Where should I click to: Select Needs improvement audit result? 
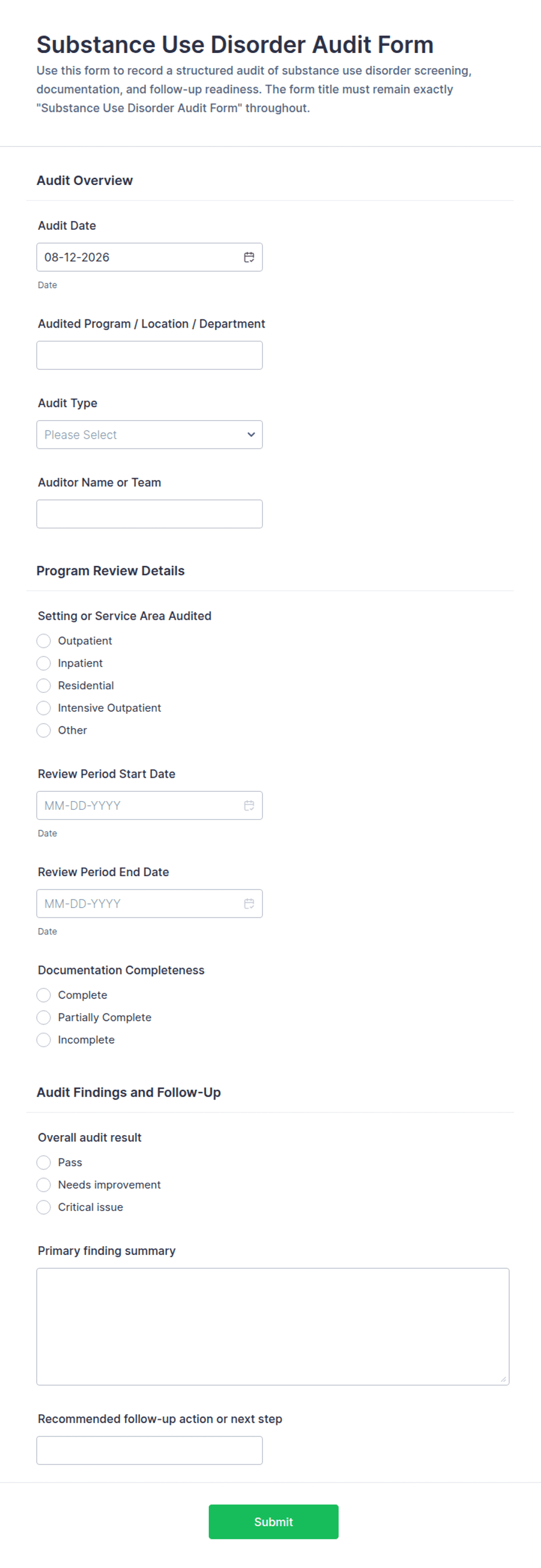pyautogui.click(x=44, y=1185)
